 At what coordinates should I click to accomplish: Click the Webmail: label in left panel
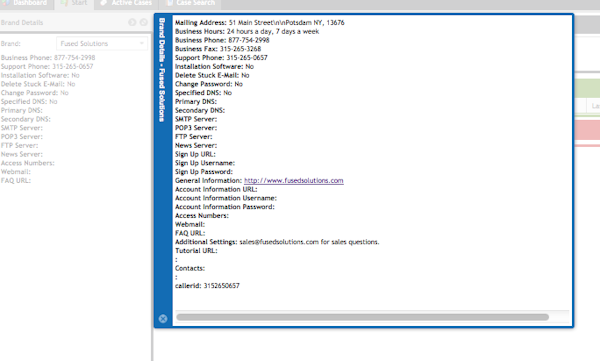15,172
